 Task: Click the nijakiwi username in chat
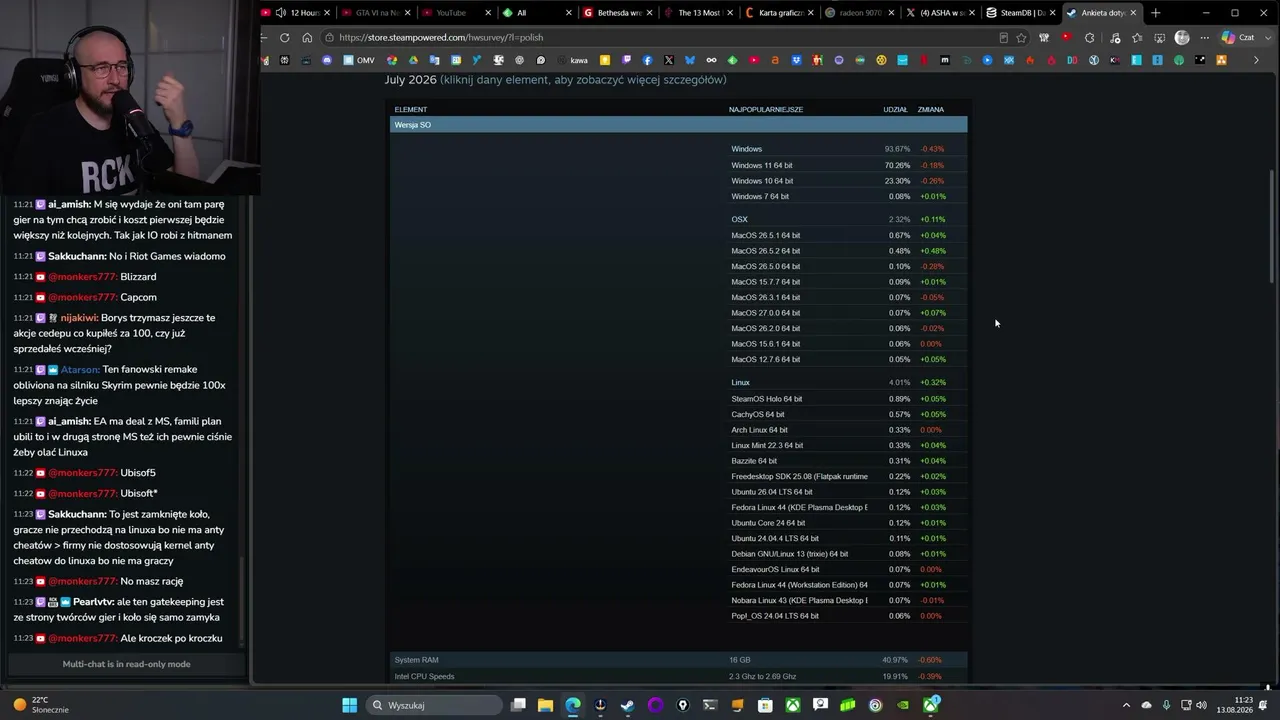click(x=79, y=318)
